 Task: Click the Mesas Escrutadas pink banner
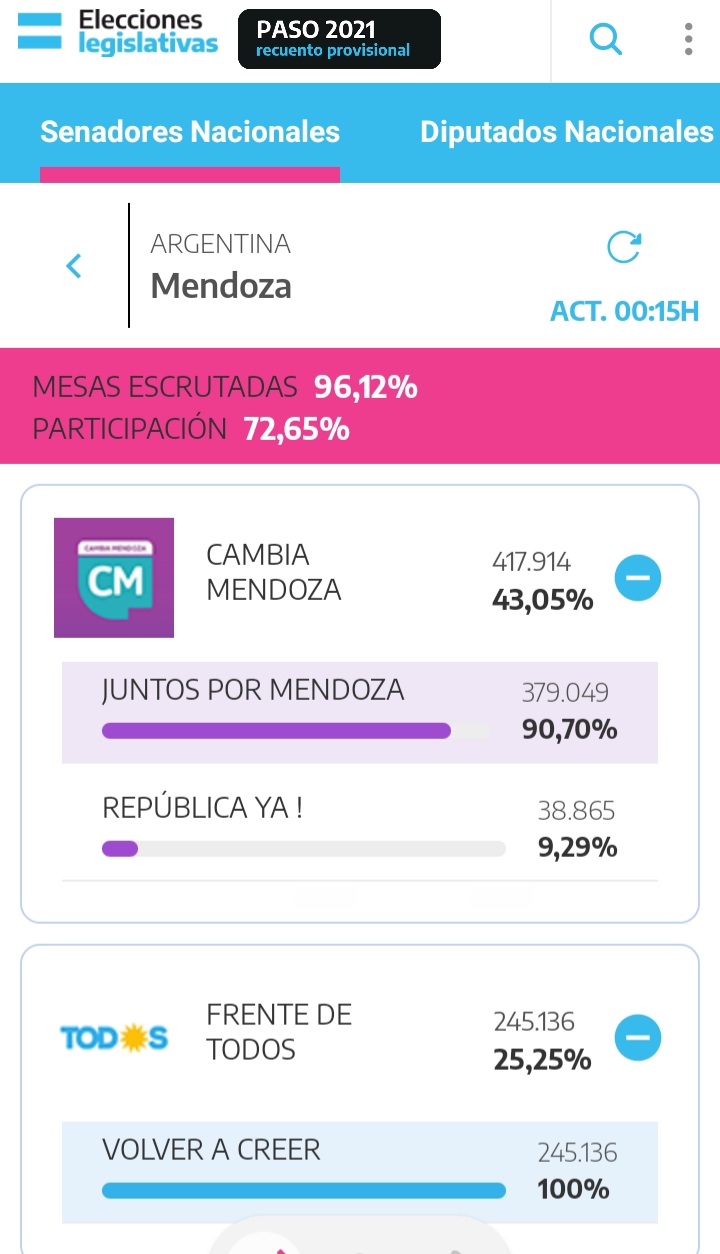pos(360,406)
